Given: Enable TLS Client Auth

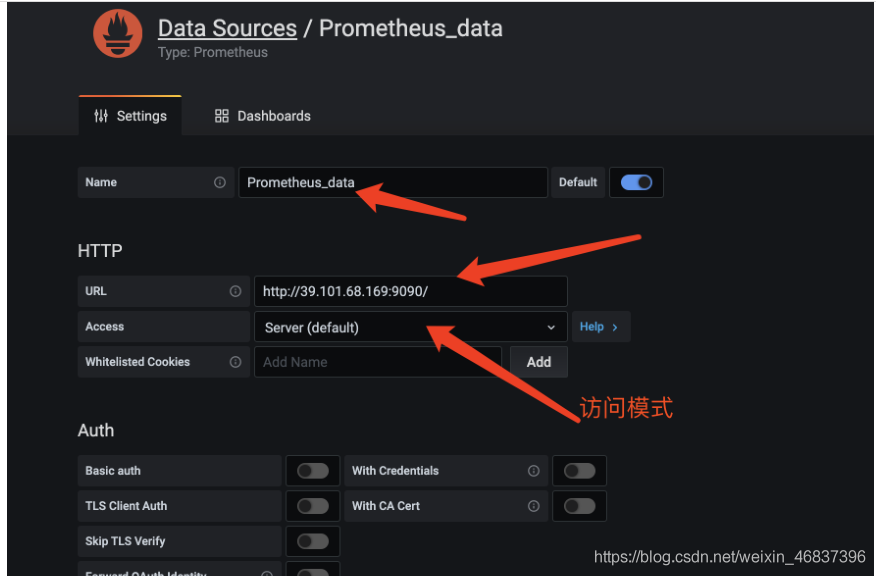Looking at the screenshot, I should click(313, 506).
